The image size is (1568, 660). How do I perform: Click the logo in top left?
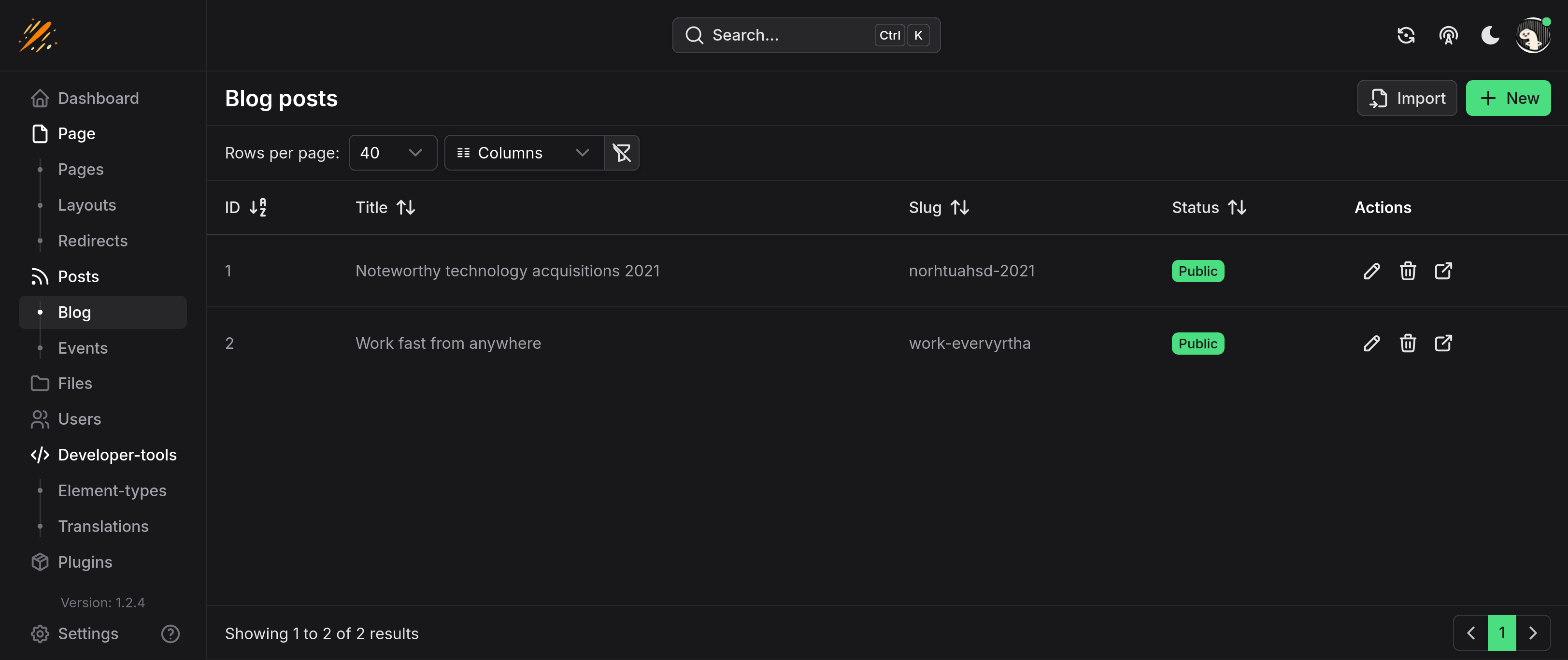pyautogui.click(x=38, y=35)
